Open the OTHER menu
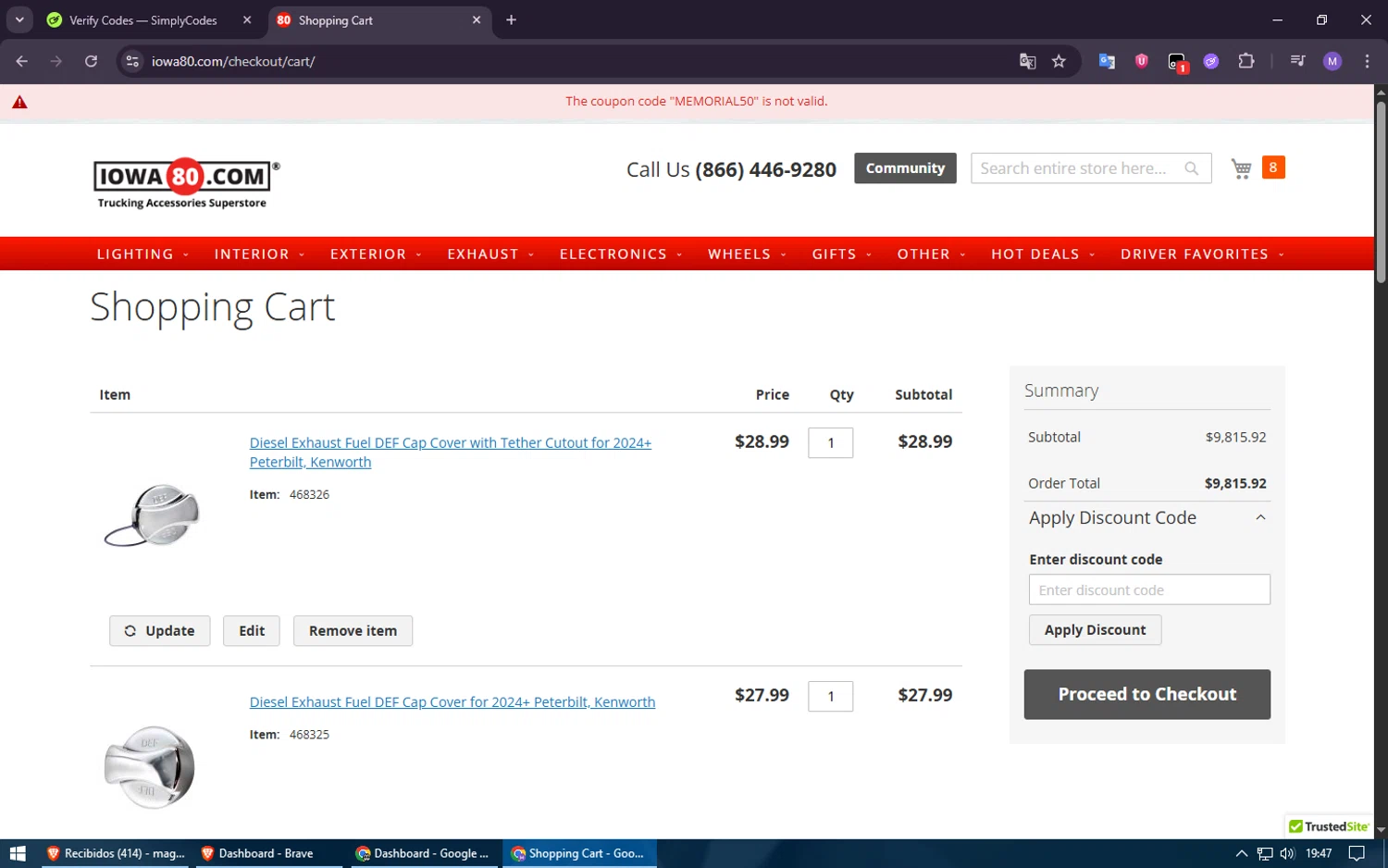1388x868 pixels. point(932,254)
